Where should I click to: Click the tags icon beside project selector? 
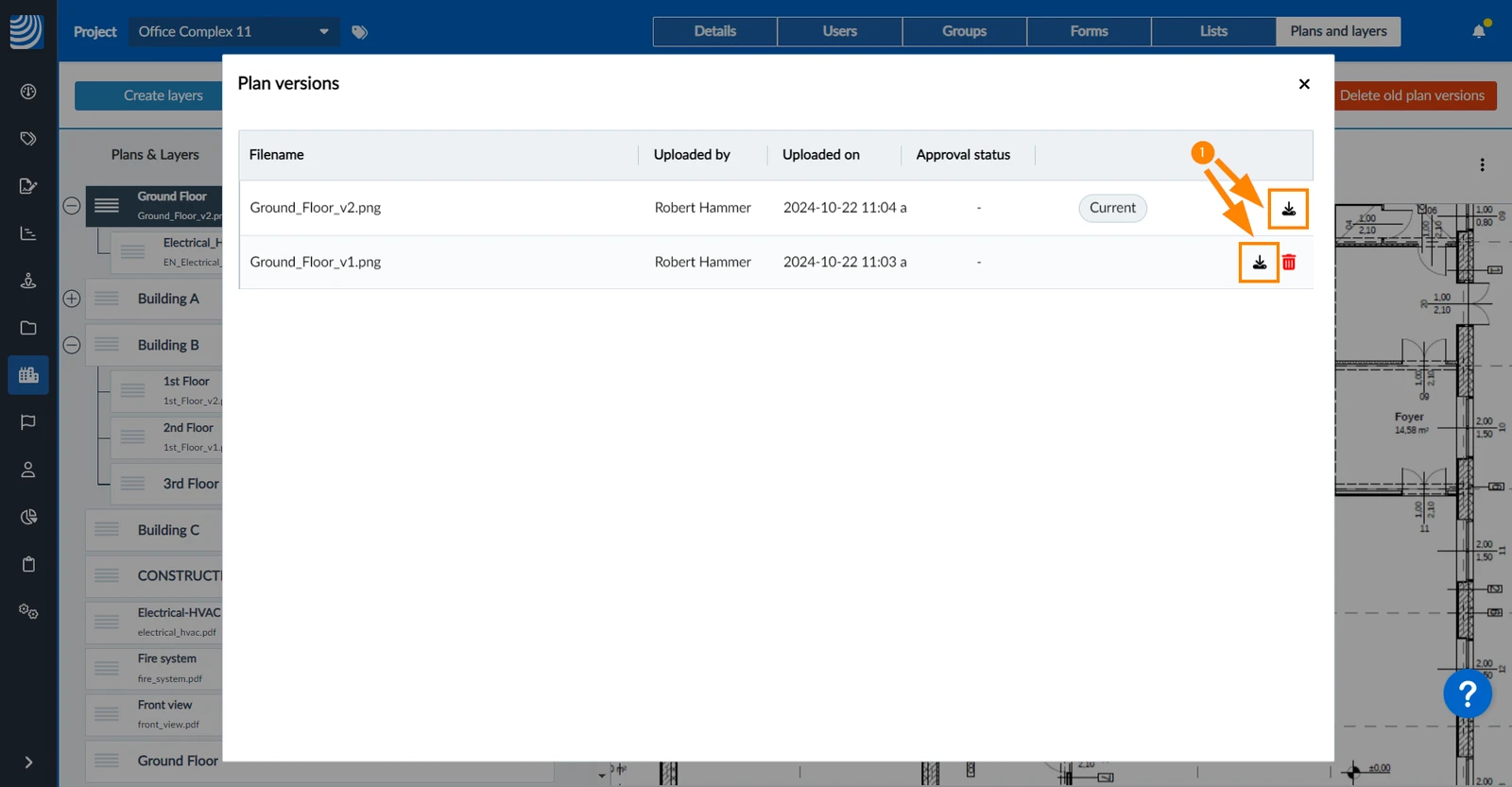(359, 32)
